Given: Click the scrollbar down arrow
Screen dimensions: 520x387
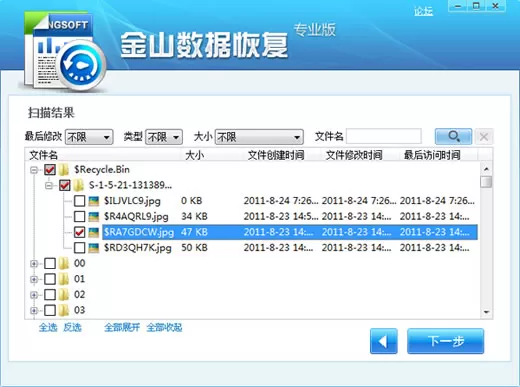Looking at the screenshot, I should (x=486, y=312).
